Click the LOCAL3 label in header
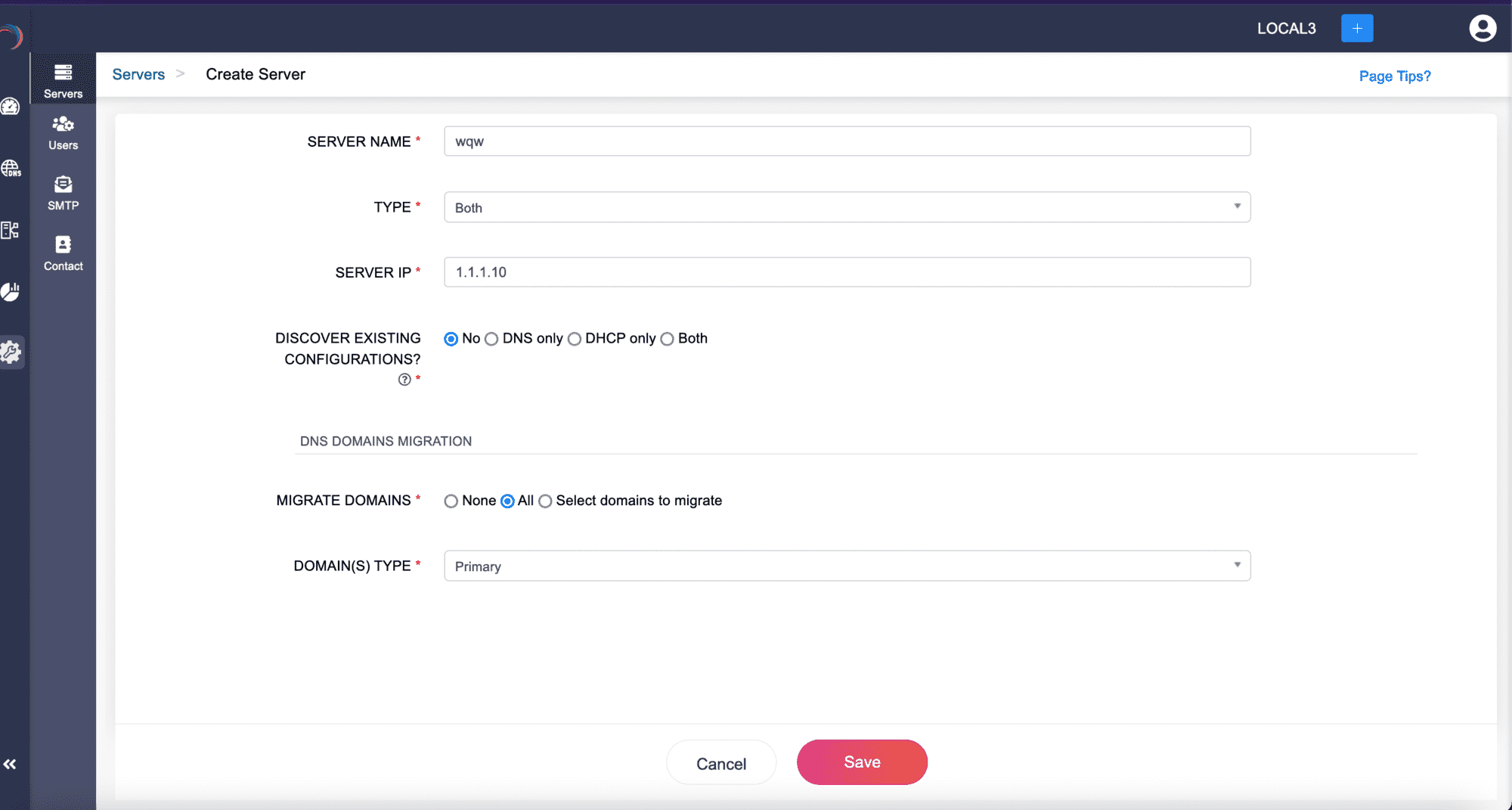The width and height of the screenshot is (1512, 810). coord(1286,28)
